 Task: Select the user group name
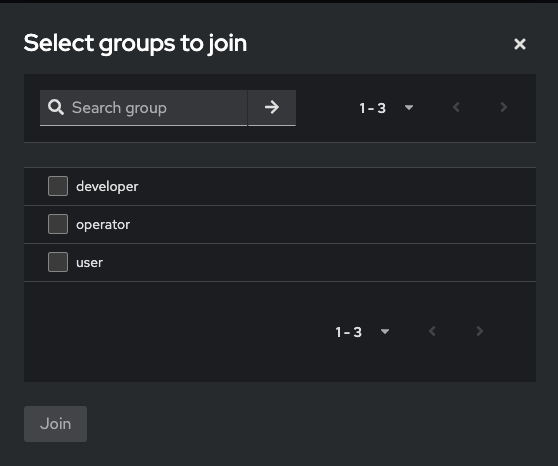tap(89, 263)
